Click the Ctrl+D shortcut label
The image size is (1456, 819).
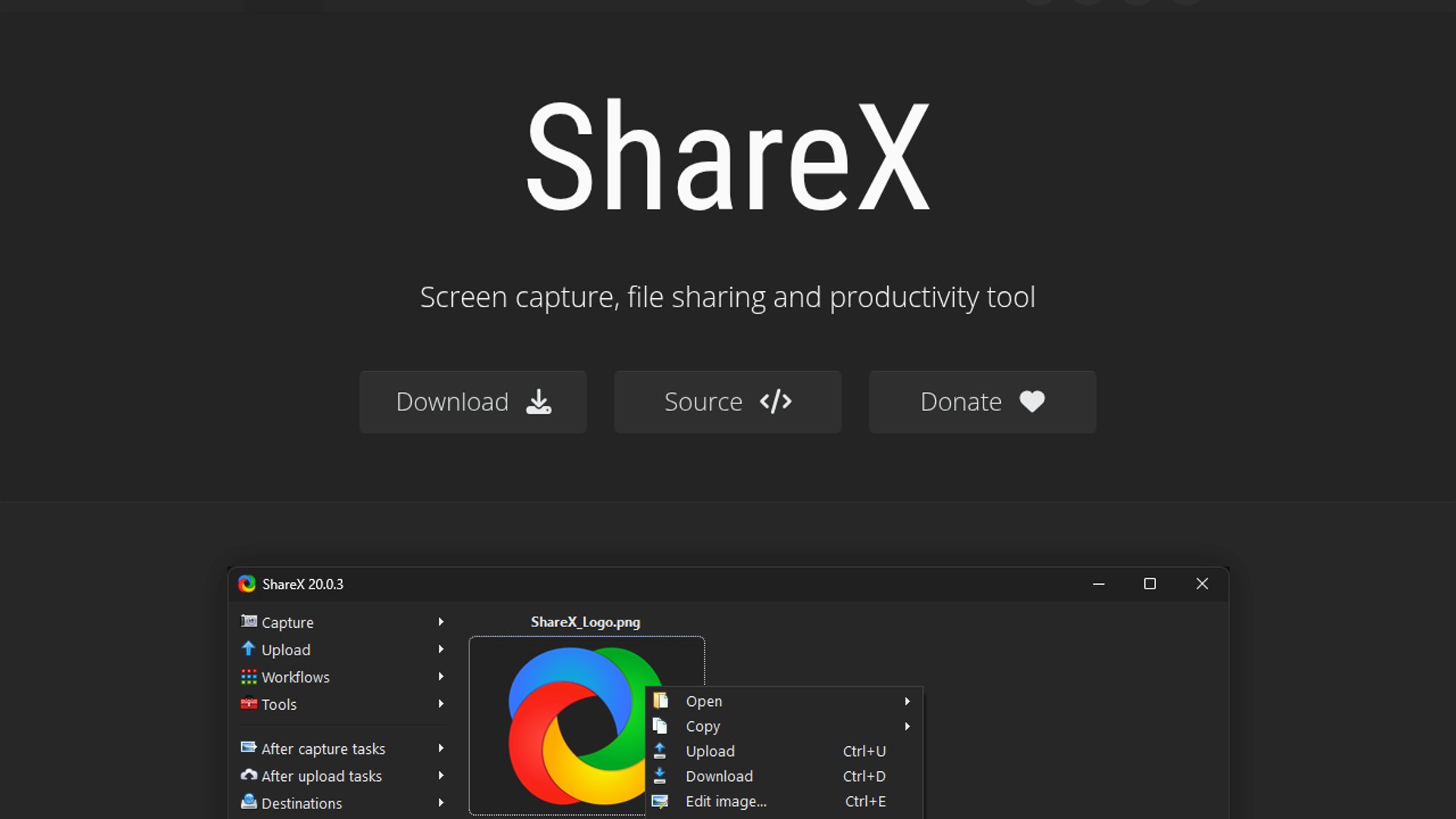(864, 777)
